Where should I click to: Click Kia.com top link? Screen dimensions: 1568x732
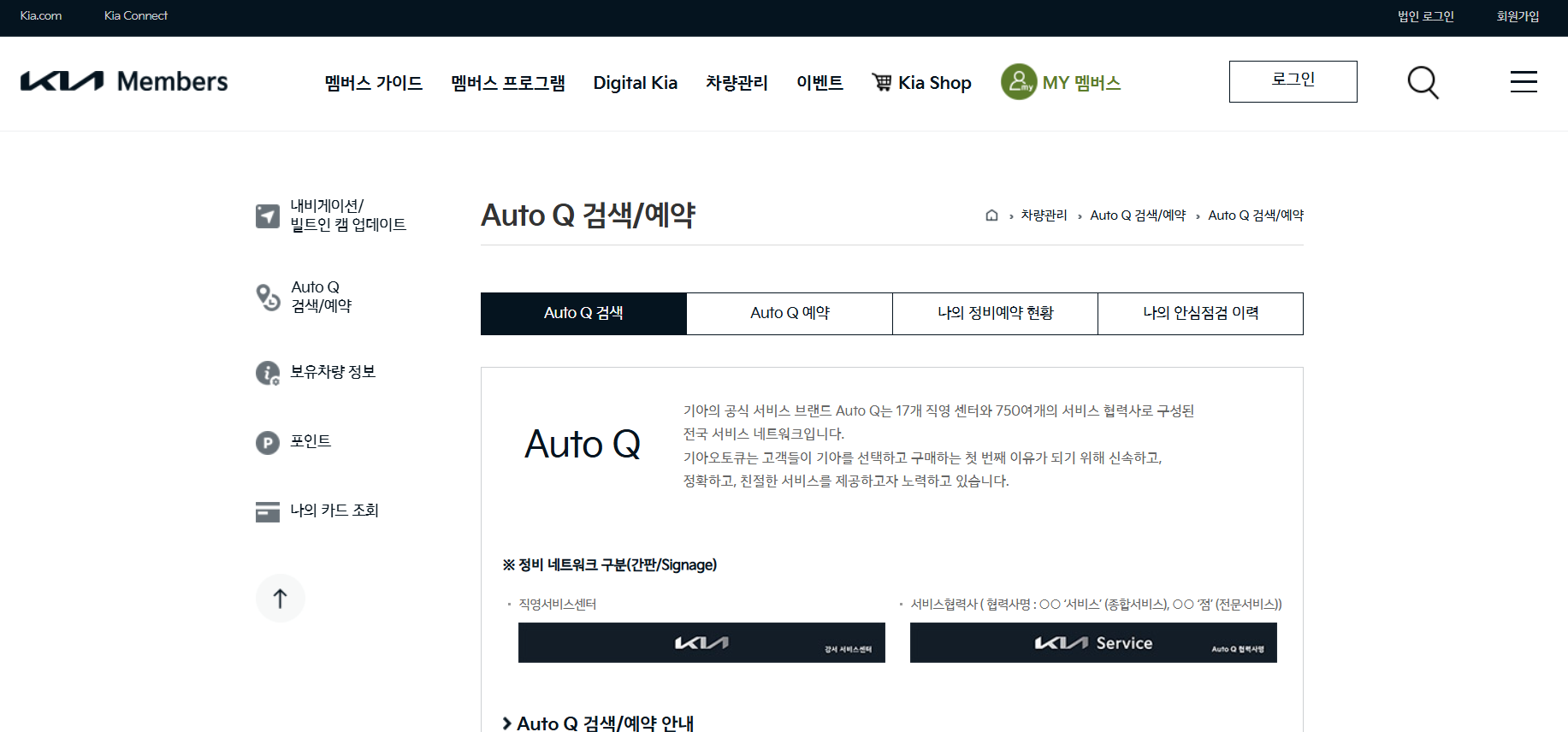pyautogui.click(x=41, y=15)
